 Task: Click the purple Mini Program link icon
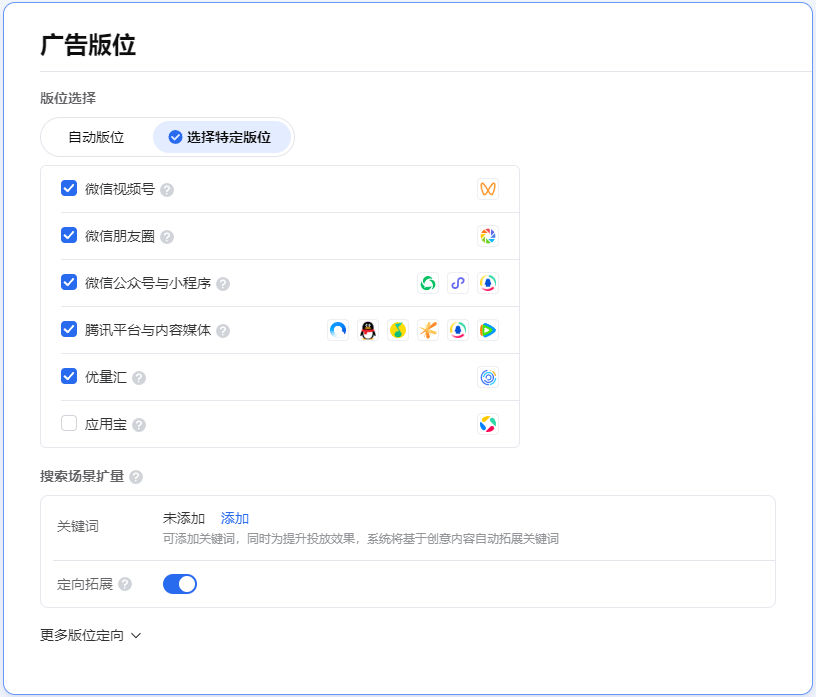coord(458,283)
